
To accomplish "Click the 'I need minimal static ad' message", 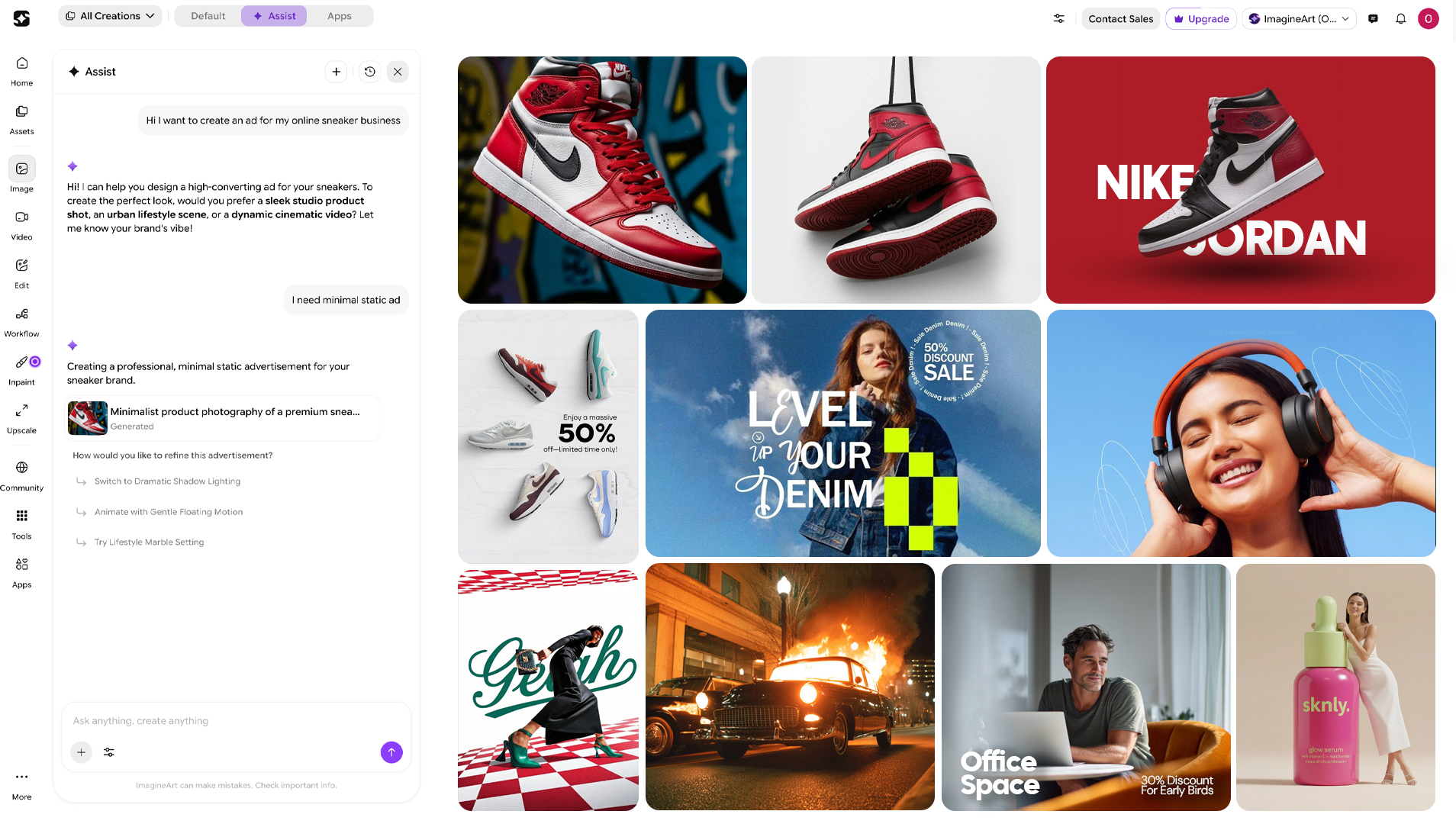I will click(x=346, y=300).
